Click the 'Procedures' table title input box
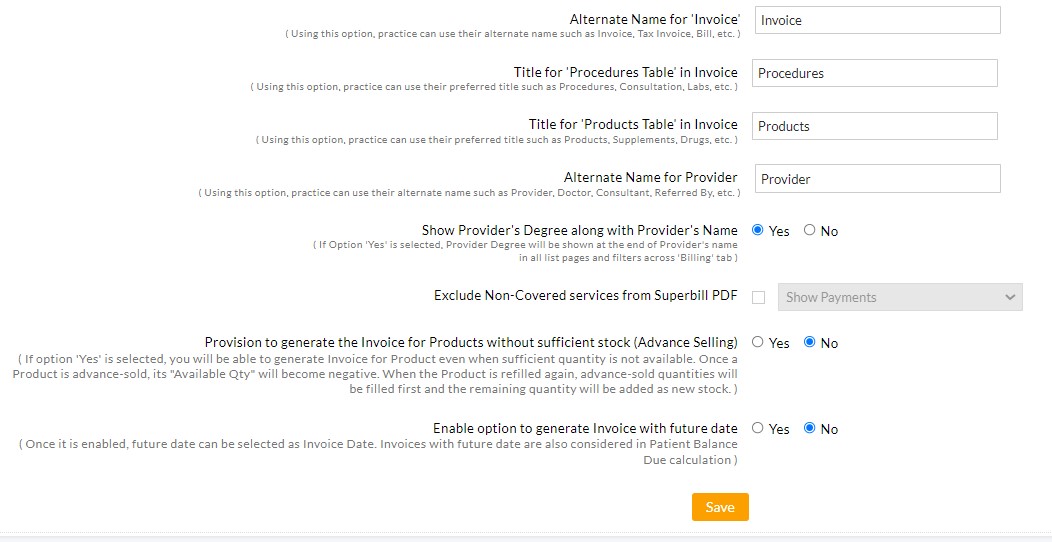The height and width of the screenshot is (542, 1052). tap(875, 73)
